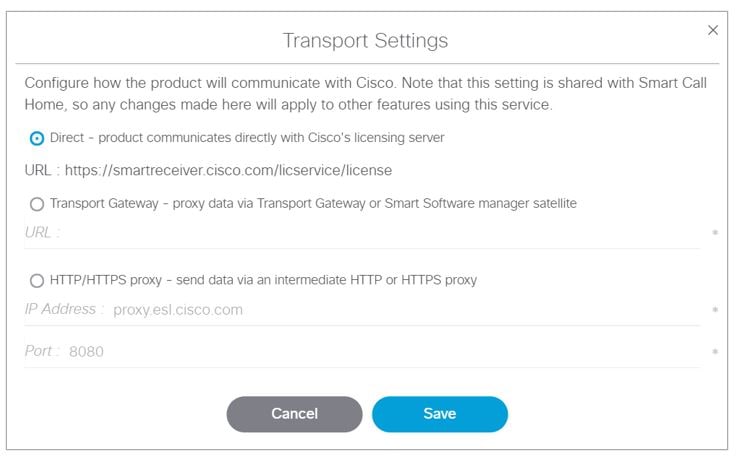This screenshot has width=736, height=457.
Task: Click the "IP Address :" field label
Action: coord(64,310)
